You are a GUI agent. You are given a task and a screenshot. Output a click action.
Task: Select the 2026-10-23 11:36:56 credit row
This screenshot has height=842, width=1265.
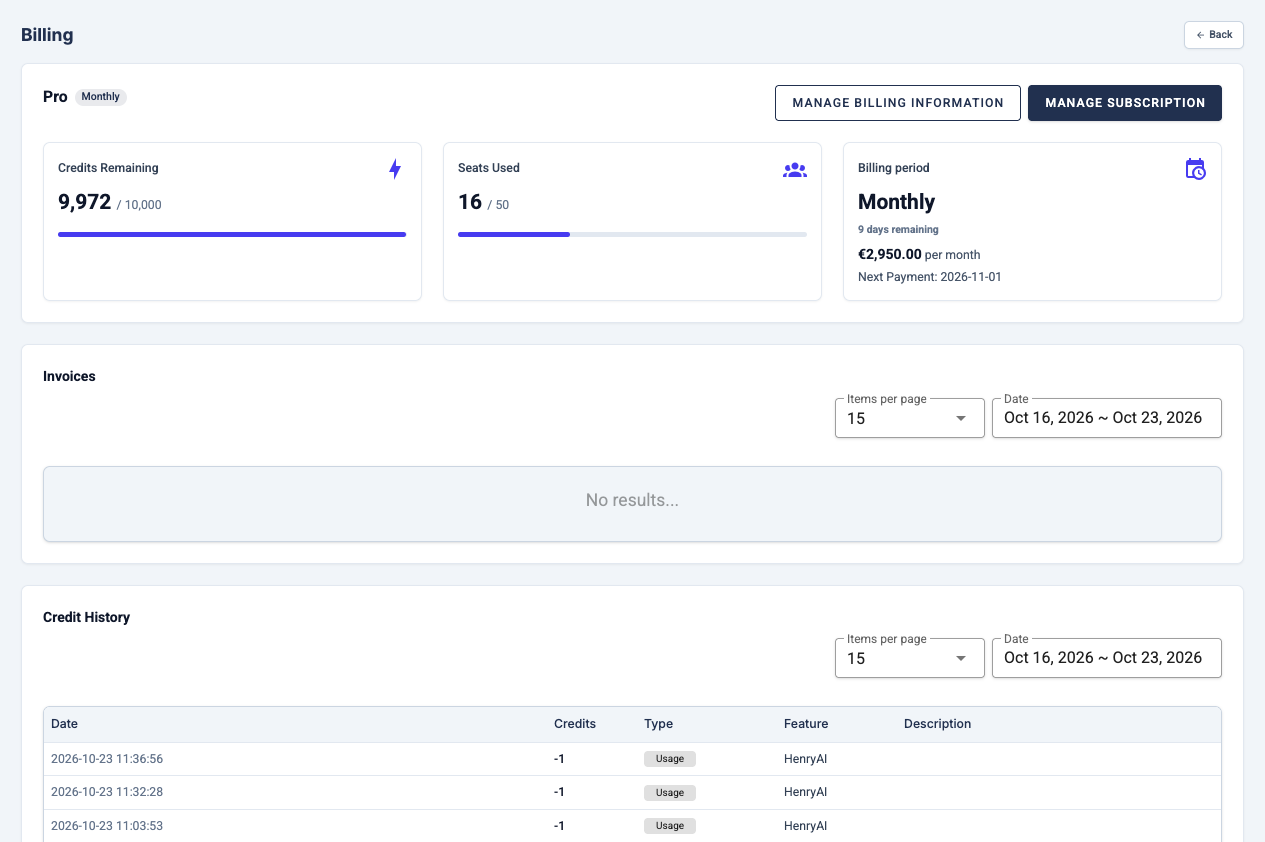point(632,759)
